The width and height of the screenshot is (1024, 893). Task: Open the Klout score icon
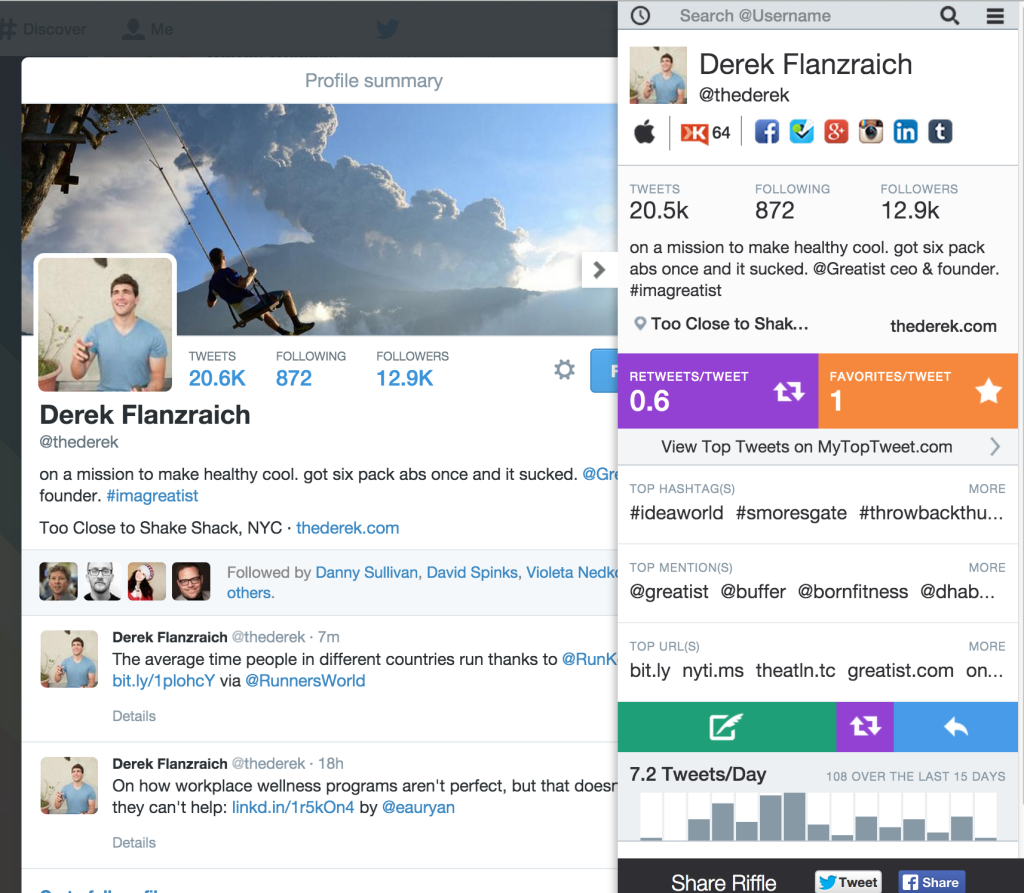(x=705, y=133)
